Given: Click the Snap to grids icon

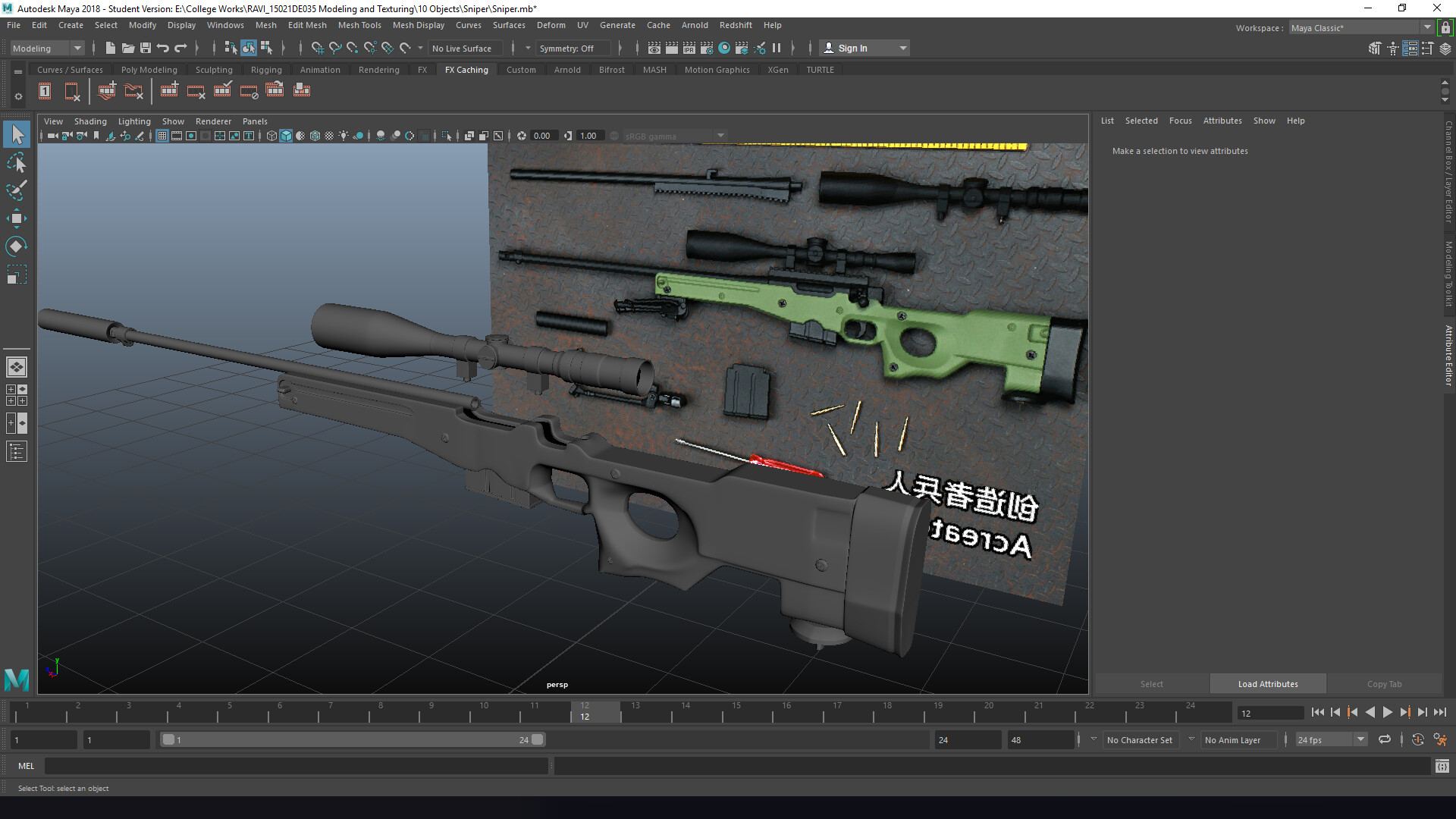Looking at the screenshot, I should click(318, 48).
